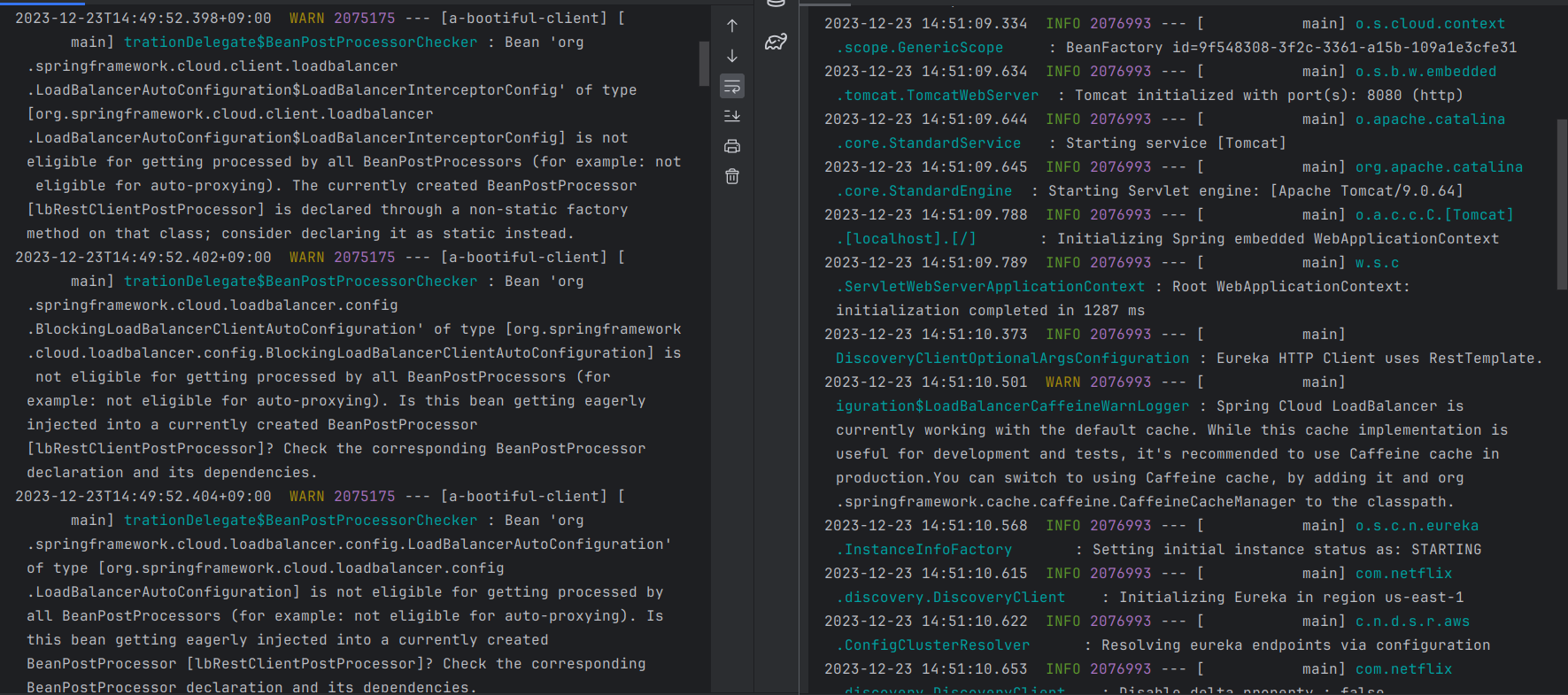The image size is (1568, 695).
Task: Click the o.s.b.w.embedded logger name
Action: pyautogui.click(x=1425, y=71)
